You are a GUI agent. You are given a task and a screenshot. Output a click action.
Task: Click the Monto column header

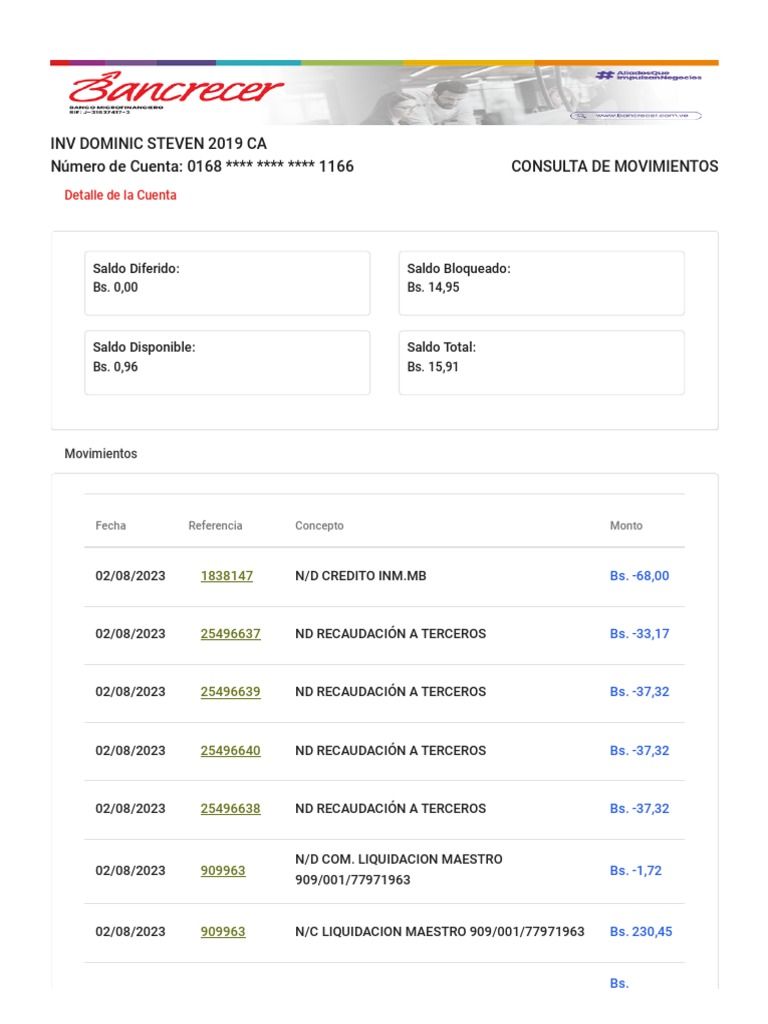point(626,526)
